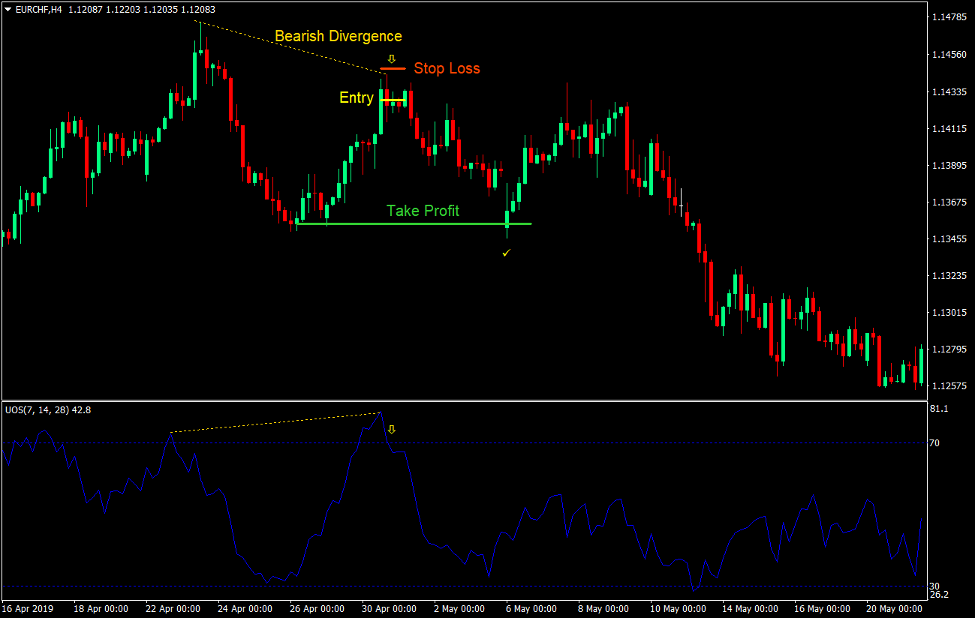Click the Entry text annotation
Viewport: 977px width, 618px height.
[x=357, y=98]
